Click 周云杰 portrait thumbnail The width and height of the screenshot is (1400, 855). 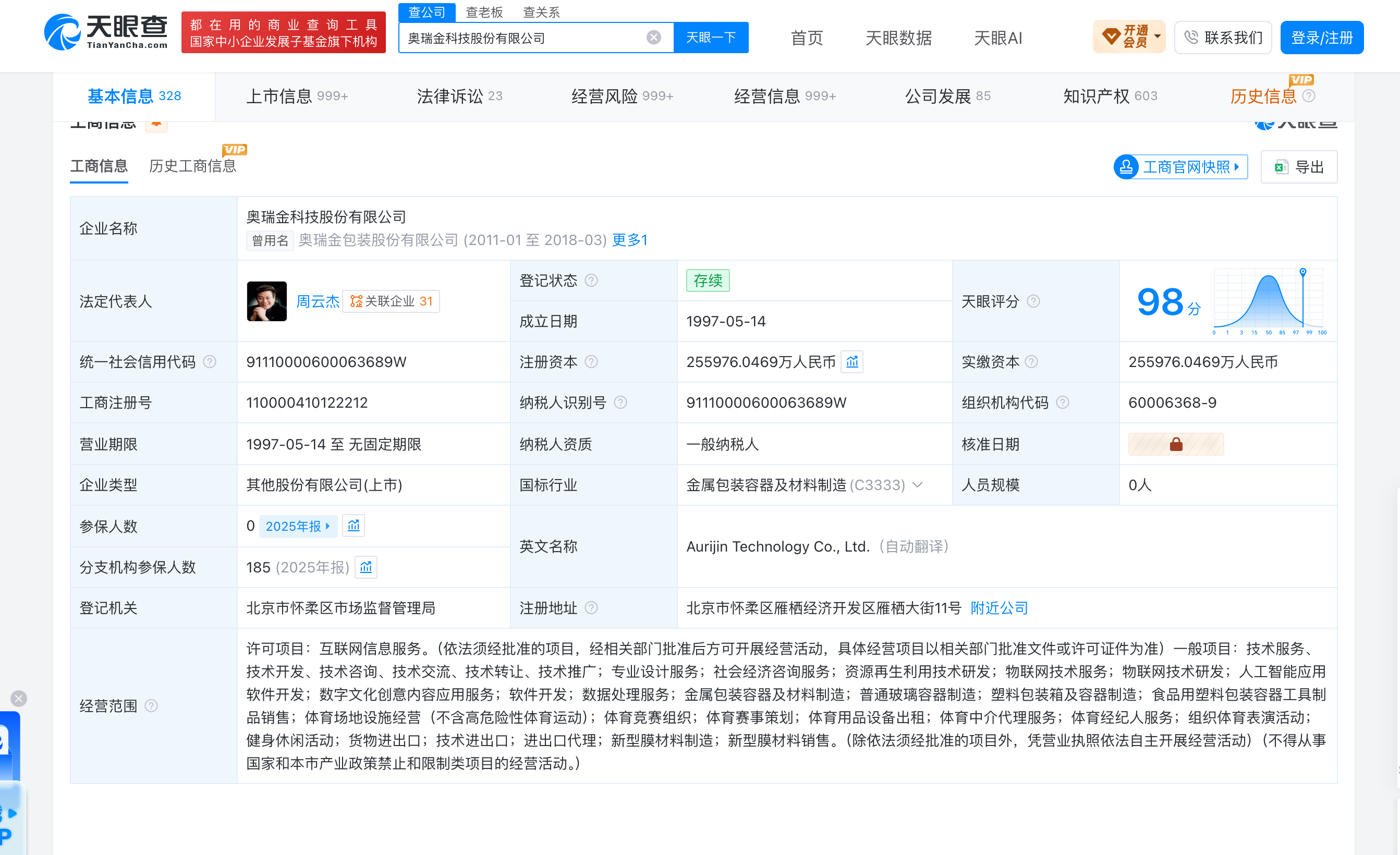[x=267, y=301]
